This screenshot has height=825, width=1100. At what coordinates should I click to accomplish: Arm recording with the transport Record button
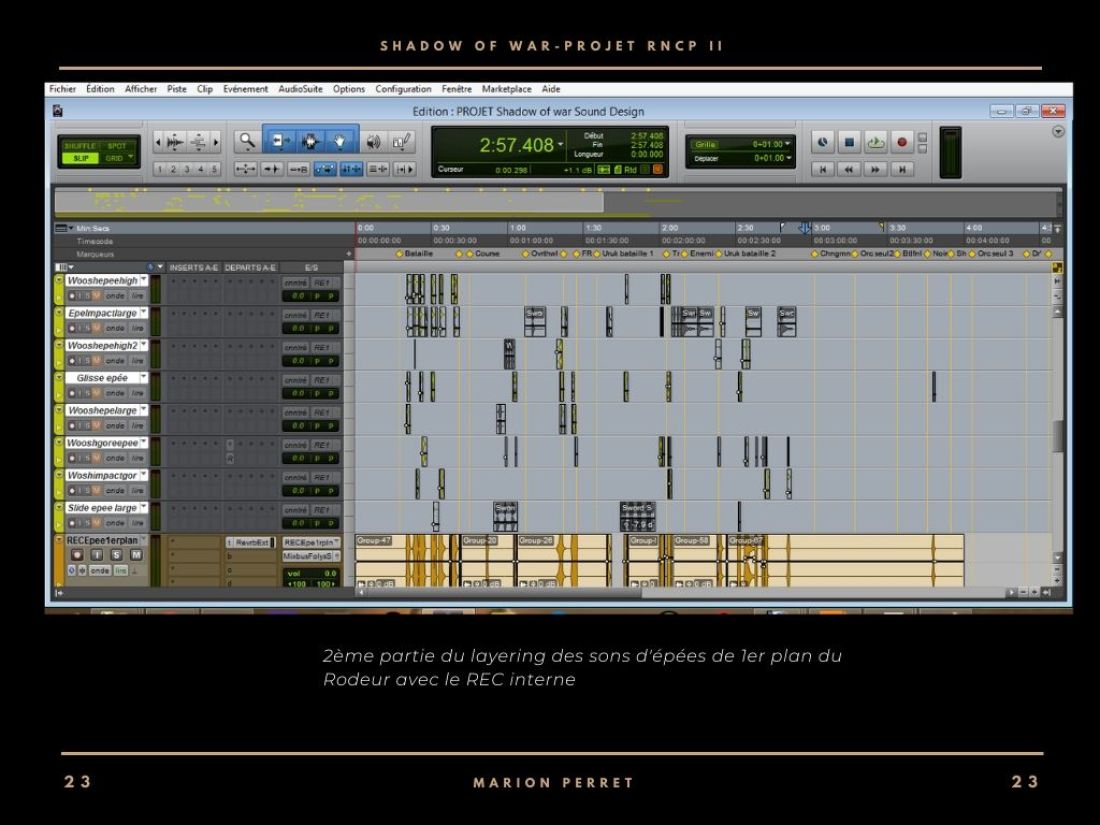(901, 142)
